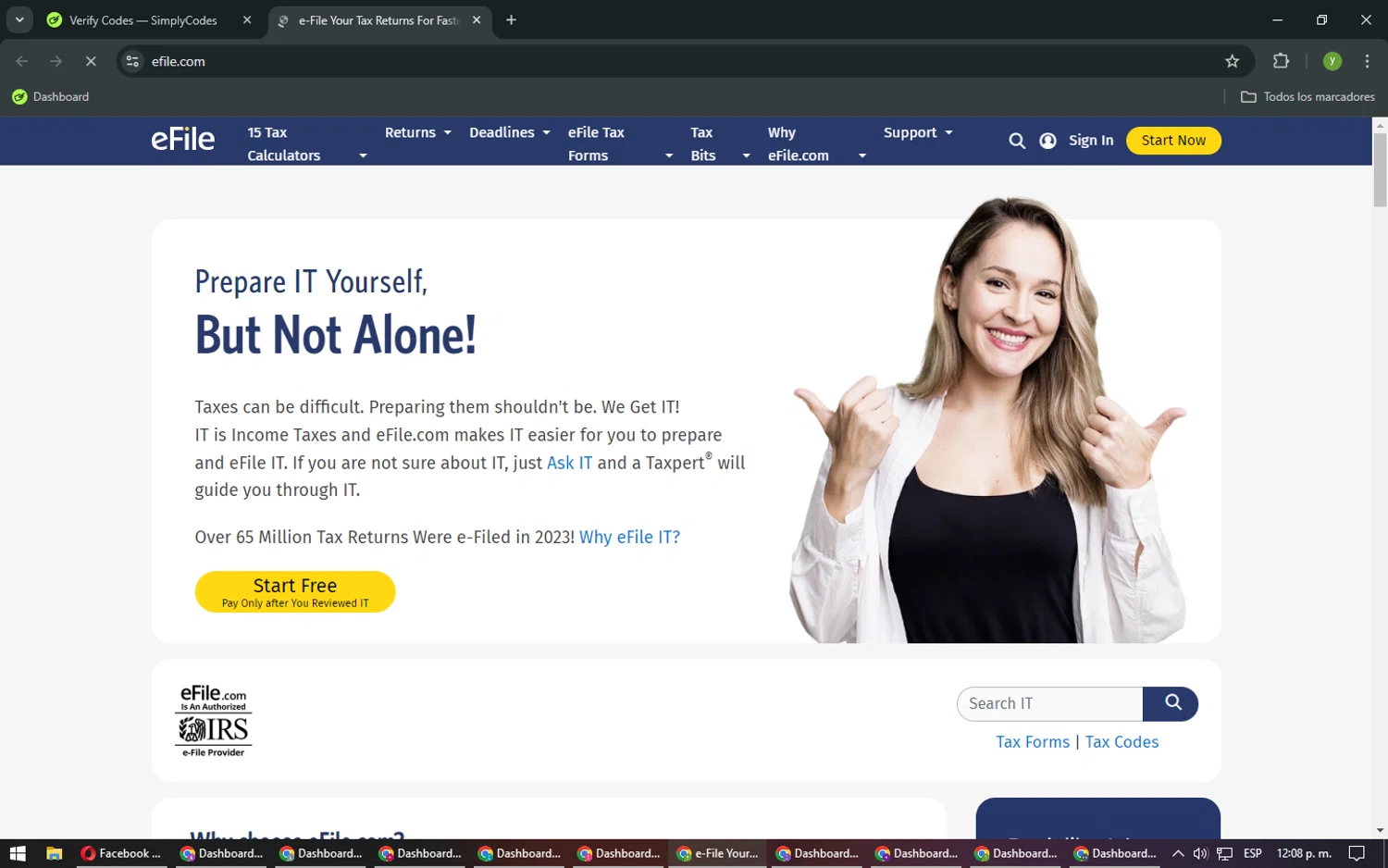Expand the eFile Tax Forms menu
This screenshot has width=1388, height=868.
click(x=620, y=144)
